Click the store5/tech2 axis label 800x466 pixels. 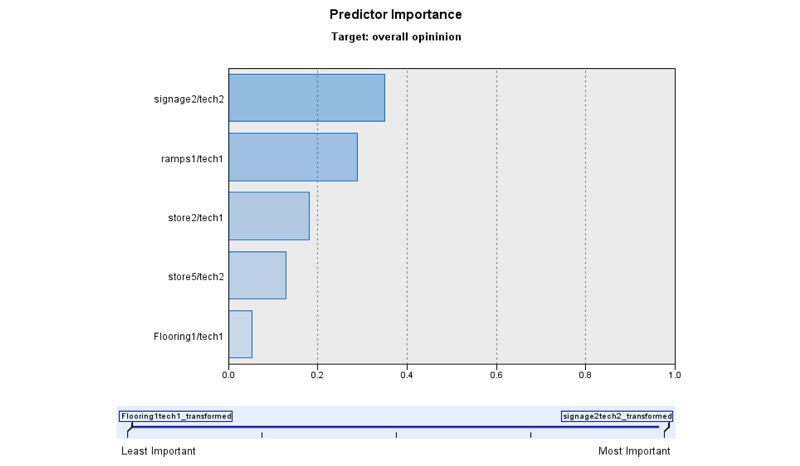194,276
